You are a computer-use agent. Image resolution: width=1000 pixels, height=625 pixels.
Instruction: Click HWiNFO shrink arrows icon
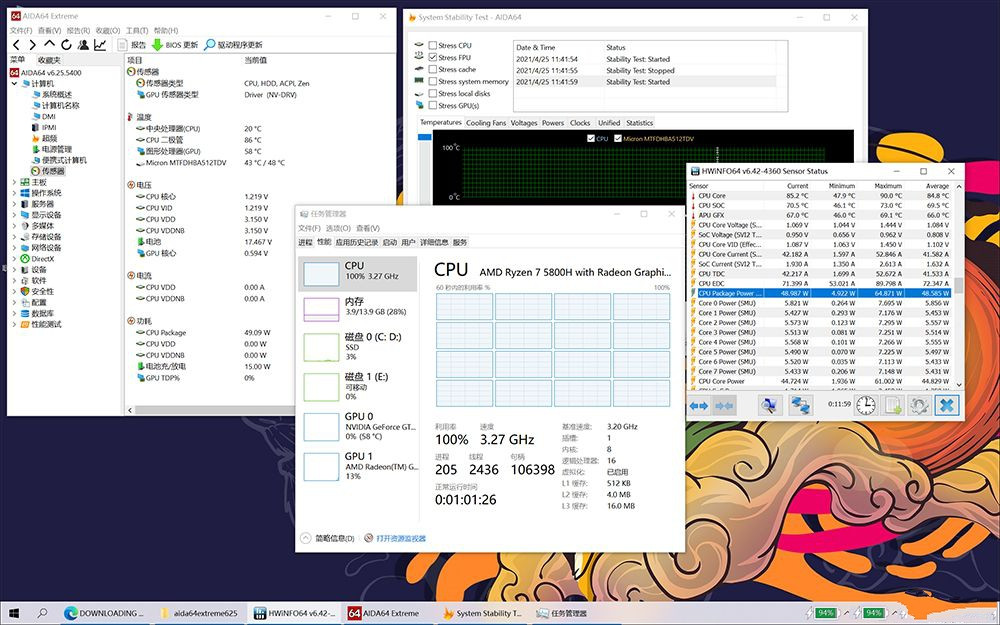[724, 405]
